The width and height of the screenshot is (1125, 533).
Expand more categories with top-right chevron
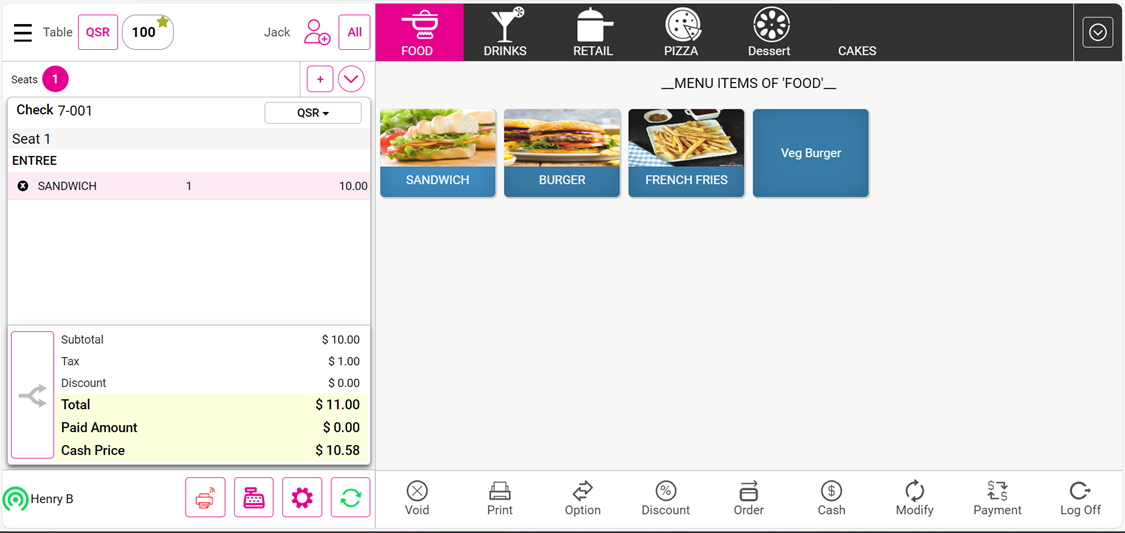(1098, 32)
